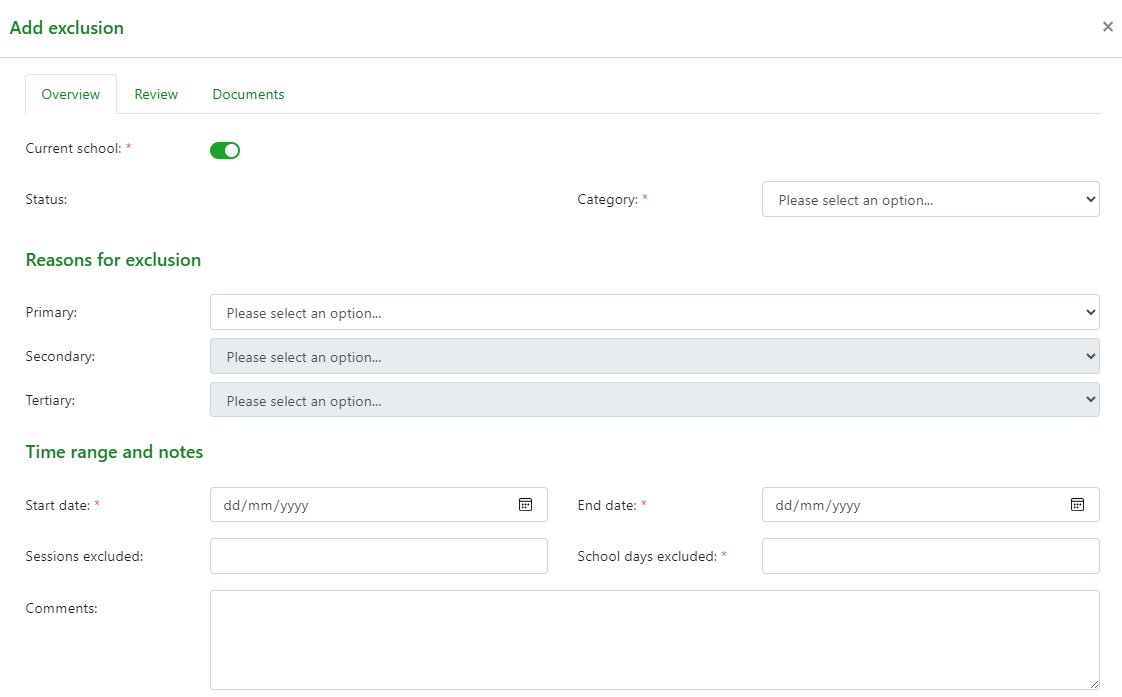This screenshot has width=1122, height=697.
Task: Switch to the Review tab
Action: [x=156, y=94]
